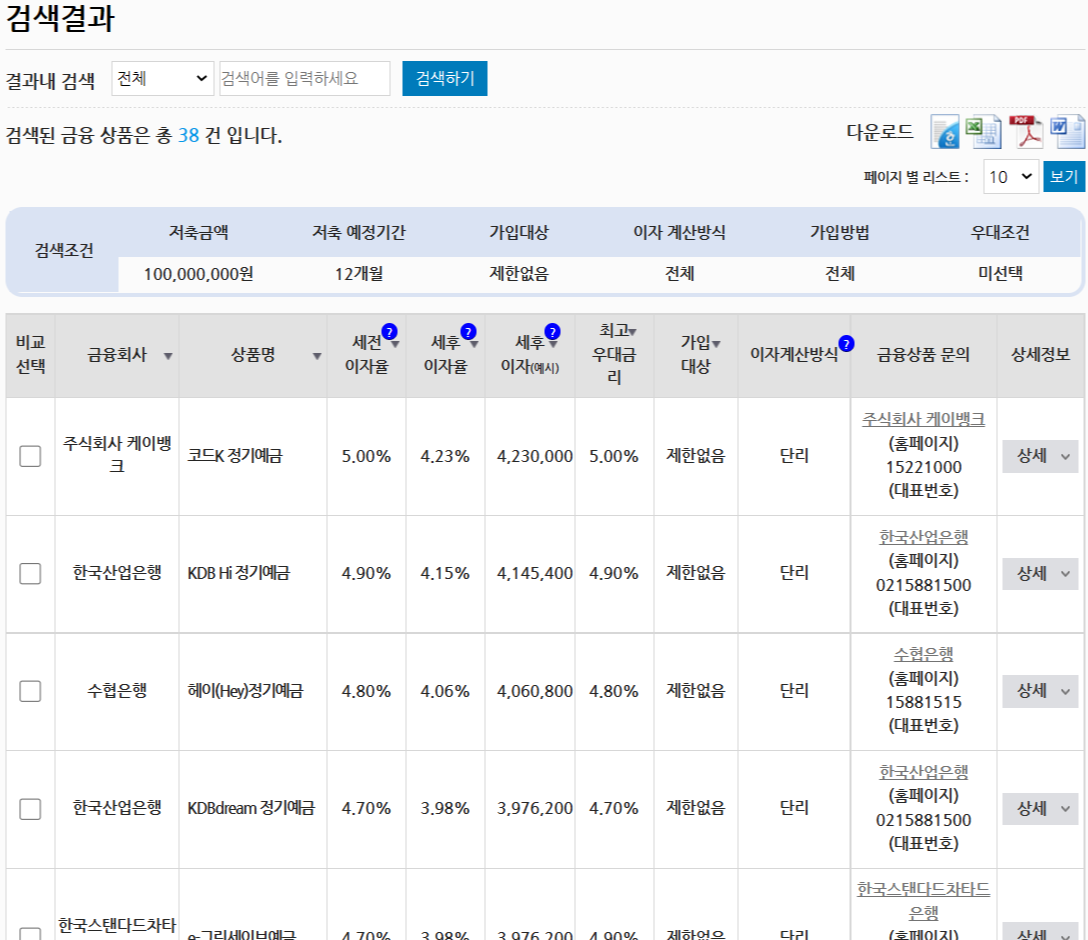Click the 4.23% after-tax rate cell
1088x940 pixels.
(445, 456)
